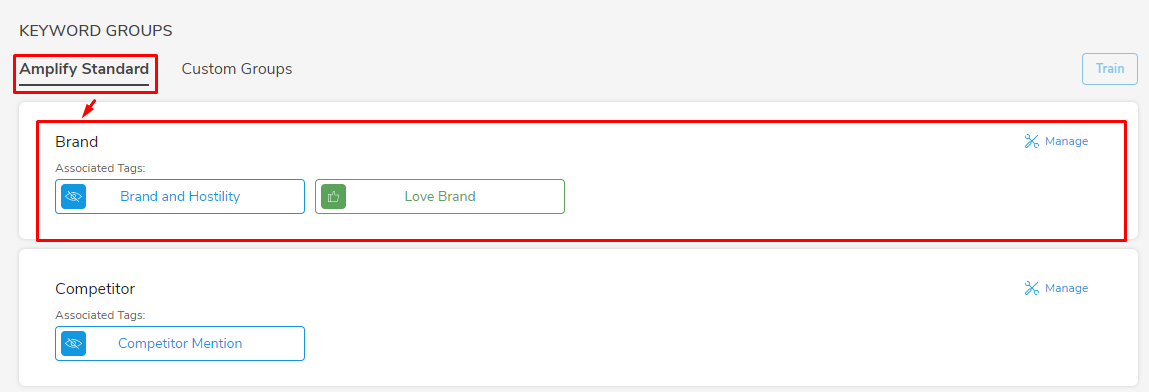Viewport: 1149px width, 392px height.
Task: Click the Brand group title
Action: (x=77, y=141)
